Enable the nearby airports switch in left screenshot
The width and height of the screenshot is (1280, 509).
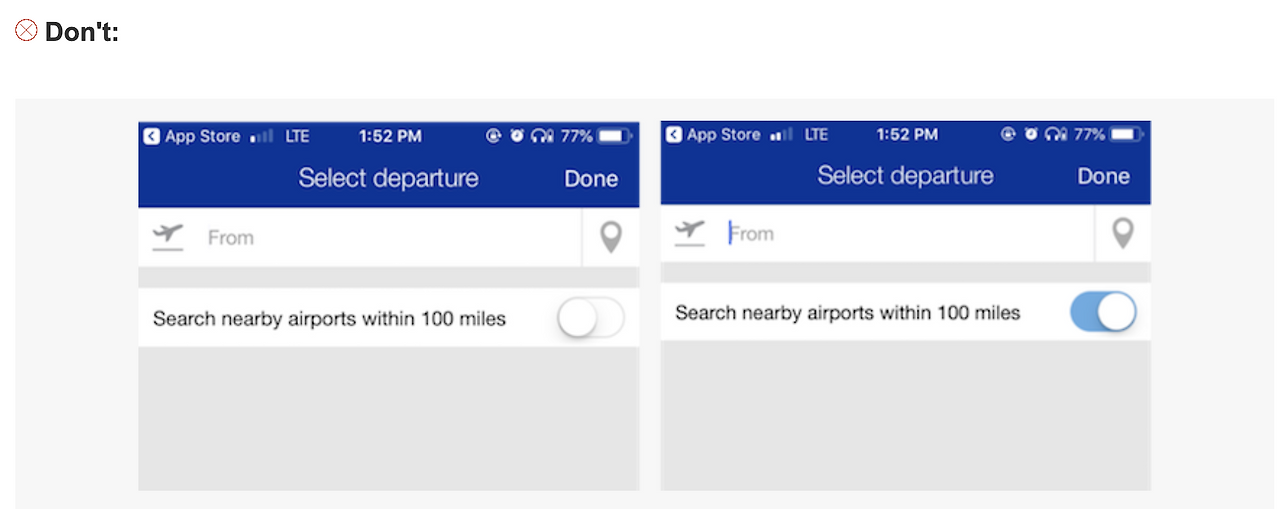click(591, 319)
